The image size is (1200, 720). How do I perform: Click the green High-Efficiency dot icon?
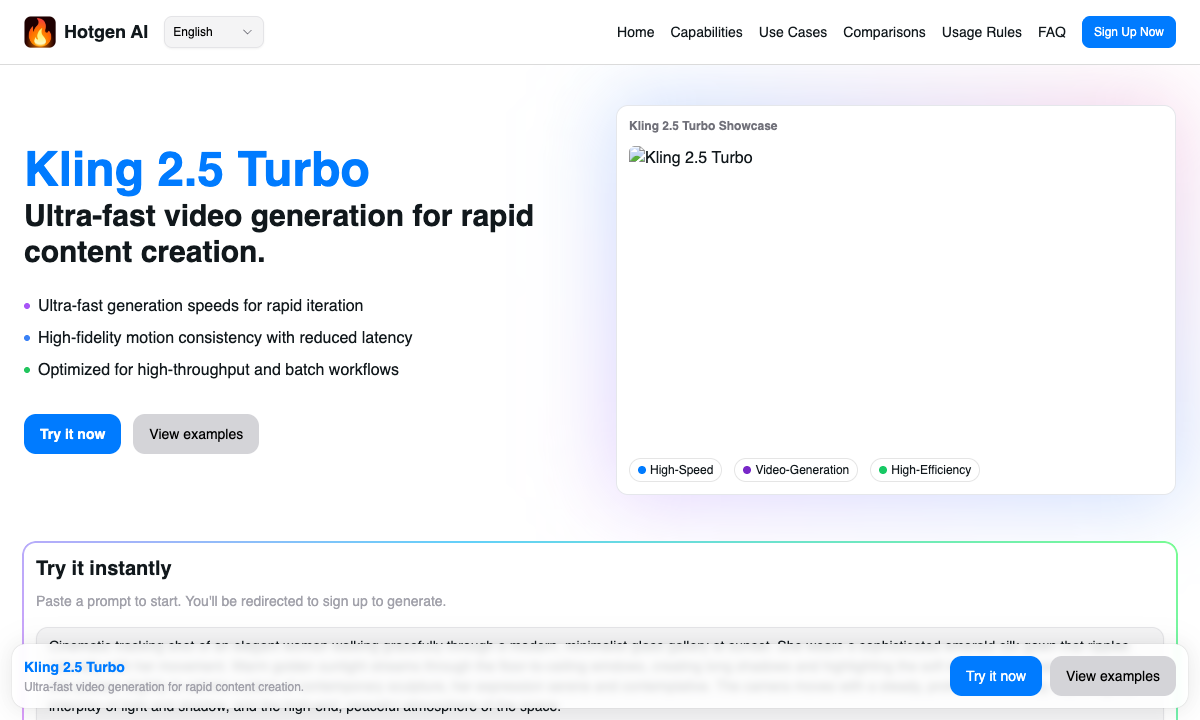pos(883,470)
